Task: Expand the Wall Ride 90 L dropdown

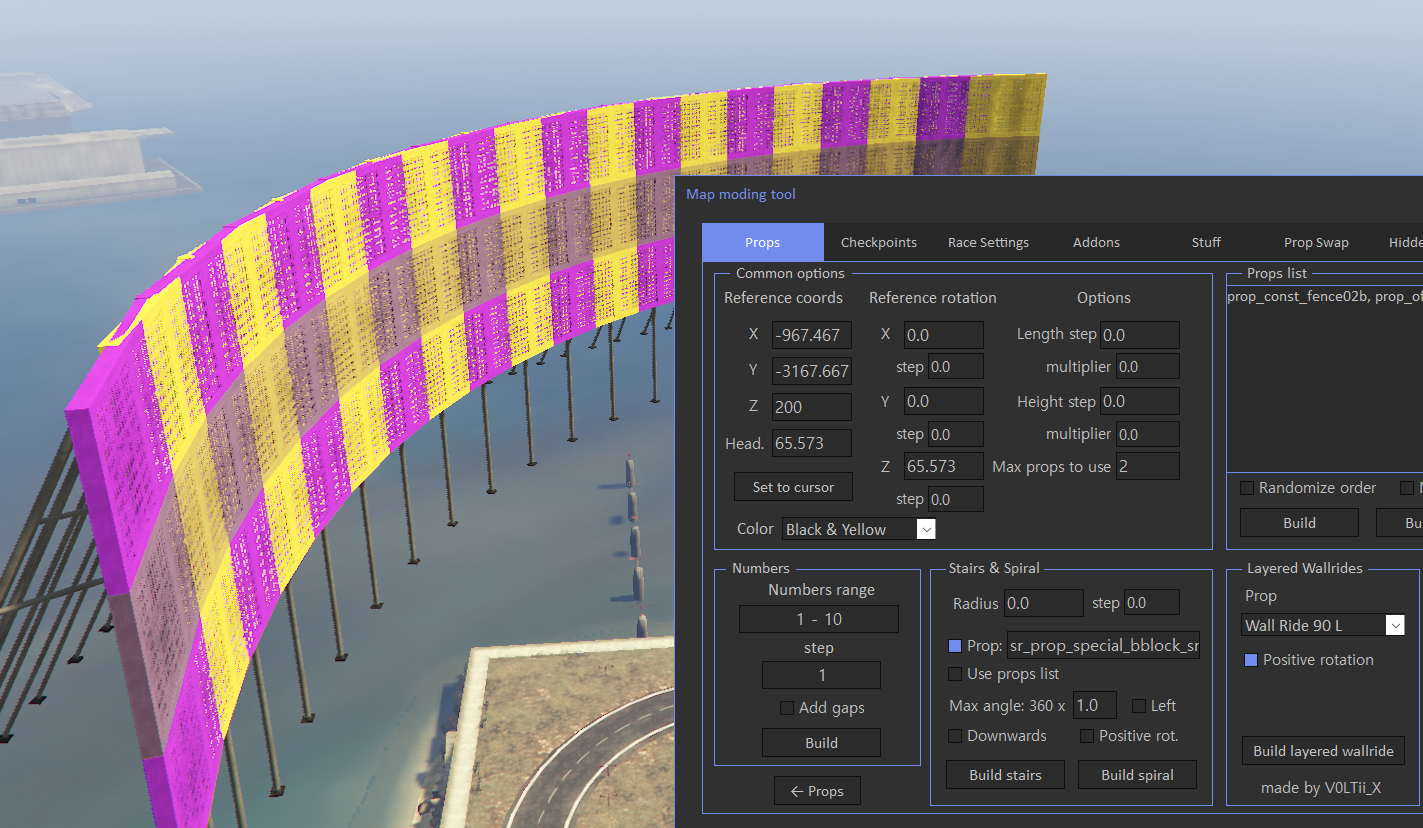Action: tap(1395, 625)
